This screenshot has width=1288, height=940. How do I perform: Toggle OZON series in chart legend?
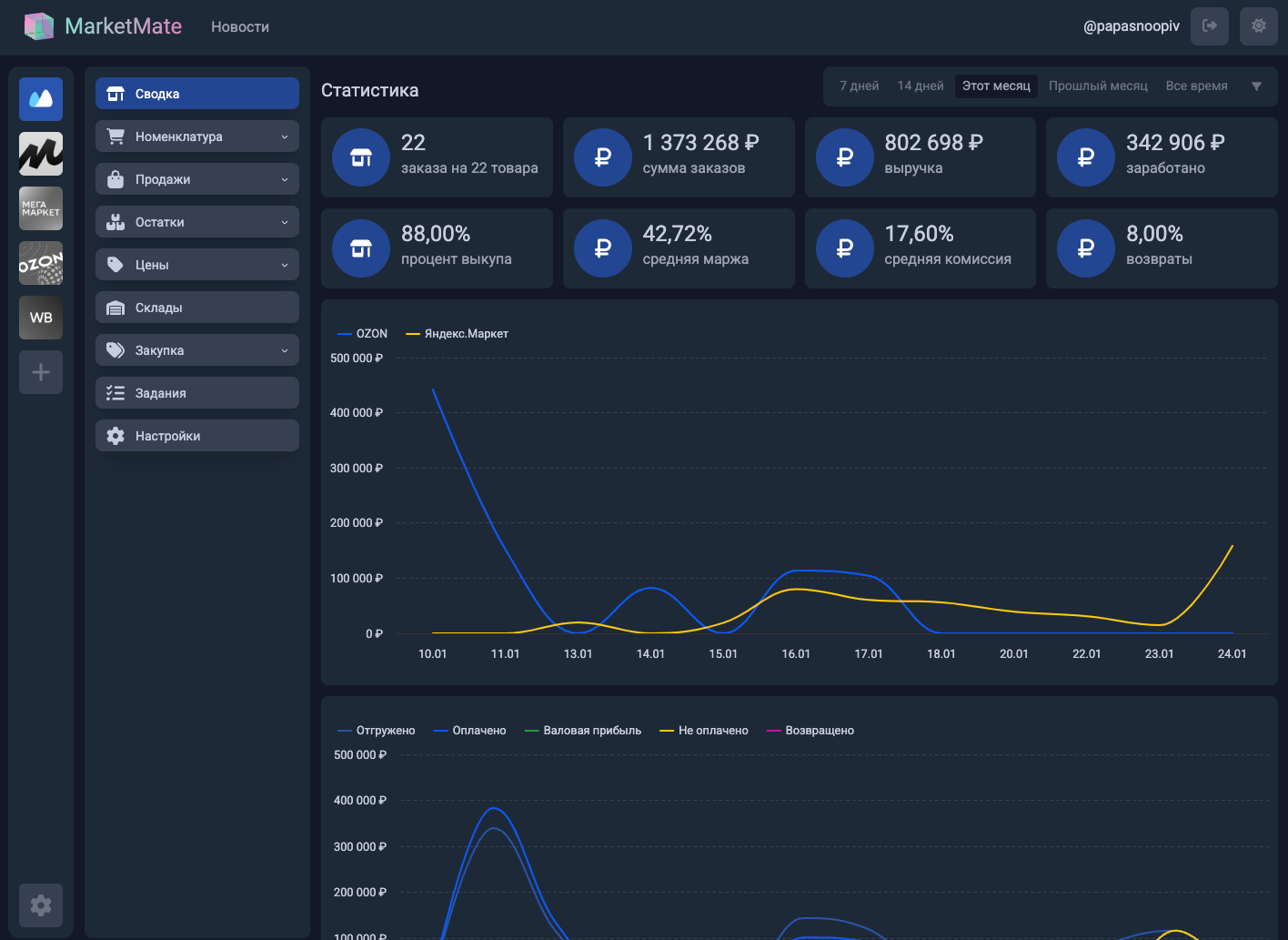point(363,334)
